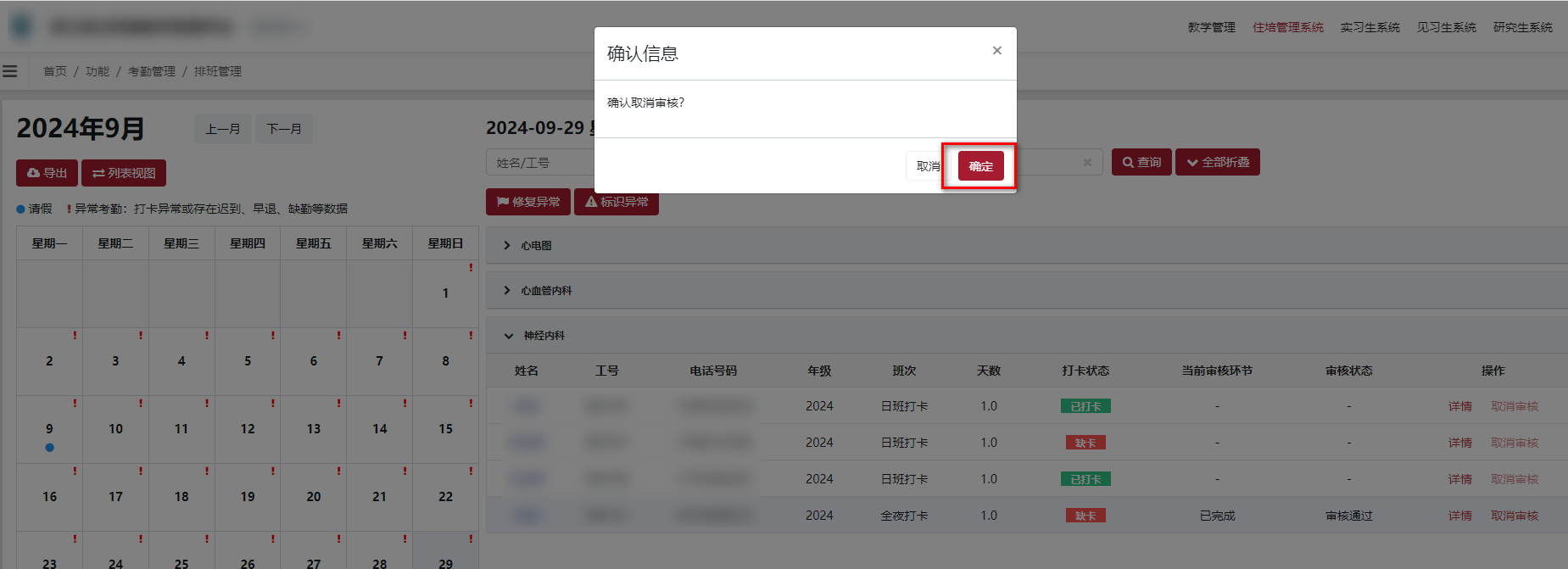The image size is (1568, 569).
Task: Toggle the hamburger sidebar menu icon
Action: pos(10,71)
